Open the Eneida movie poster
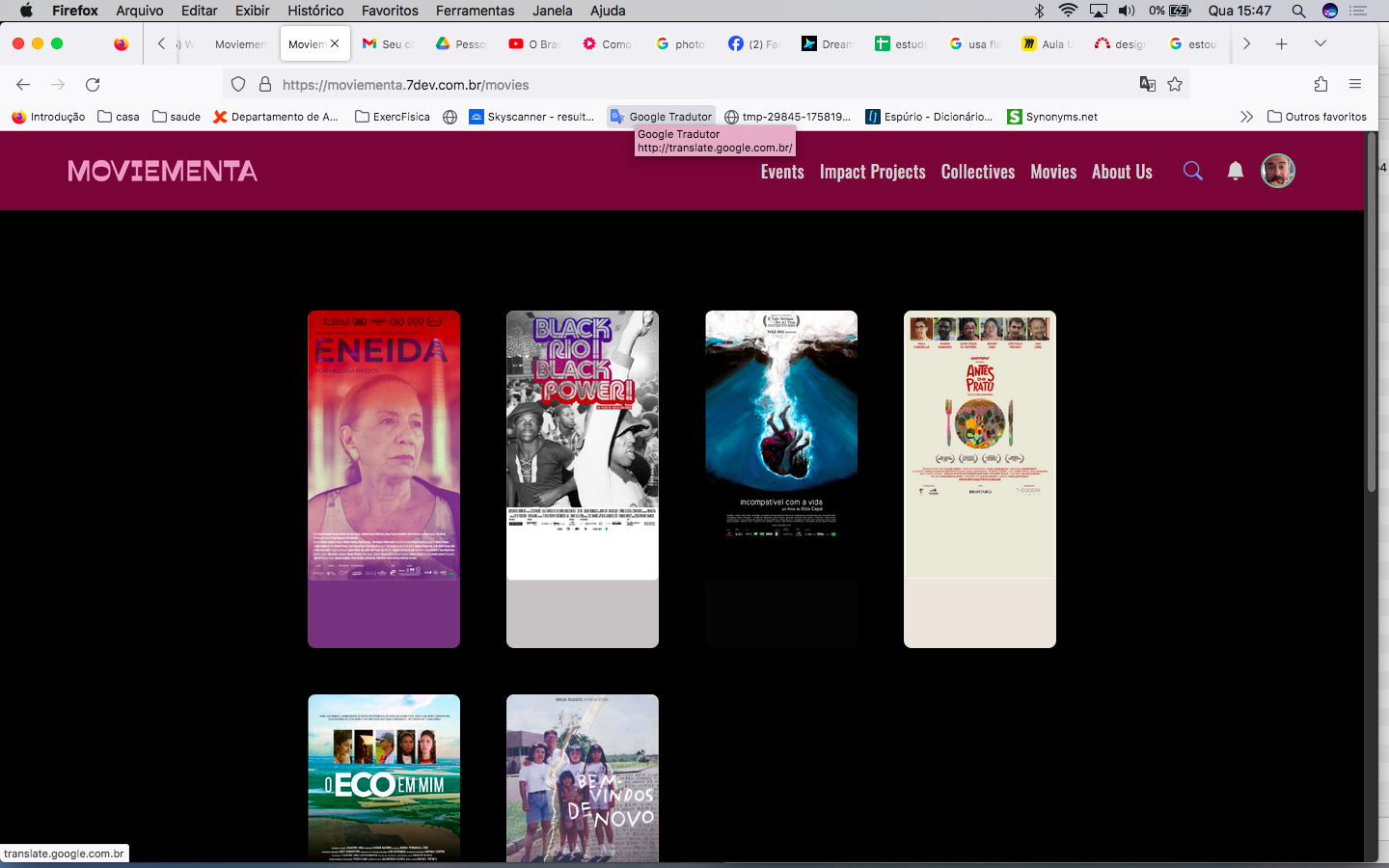This screenshot has height=868, width=1389. coord(384,478)
